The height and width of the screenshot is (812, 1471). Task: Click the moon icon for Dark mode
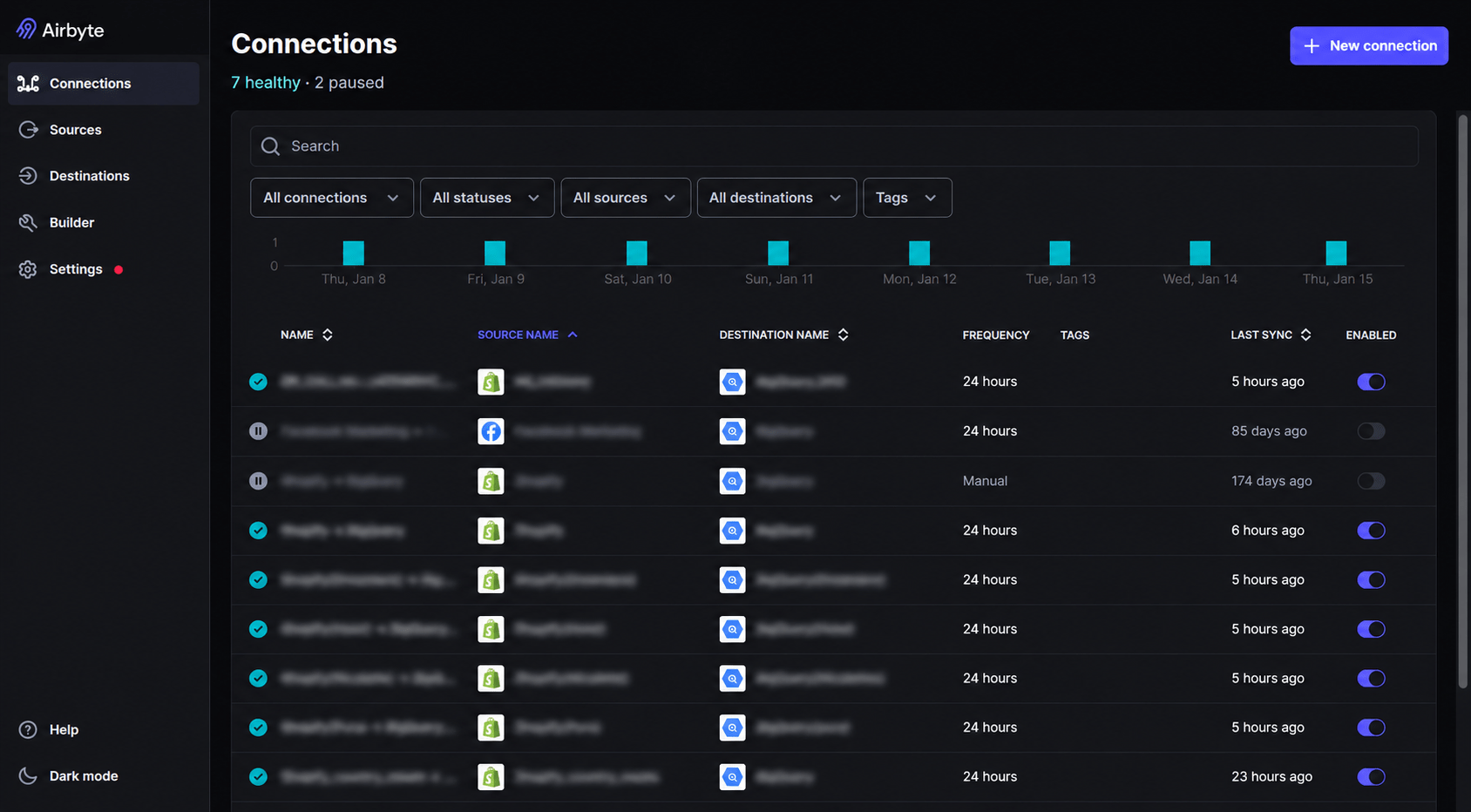click(x=28, y=776)
